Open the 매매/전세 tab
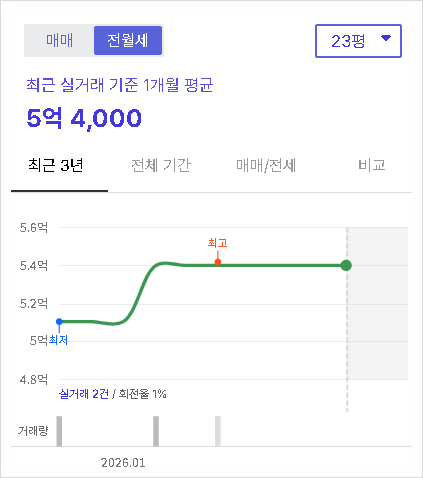 (x=266, y=165)
